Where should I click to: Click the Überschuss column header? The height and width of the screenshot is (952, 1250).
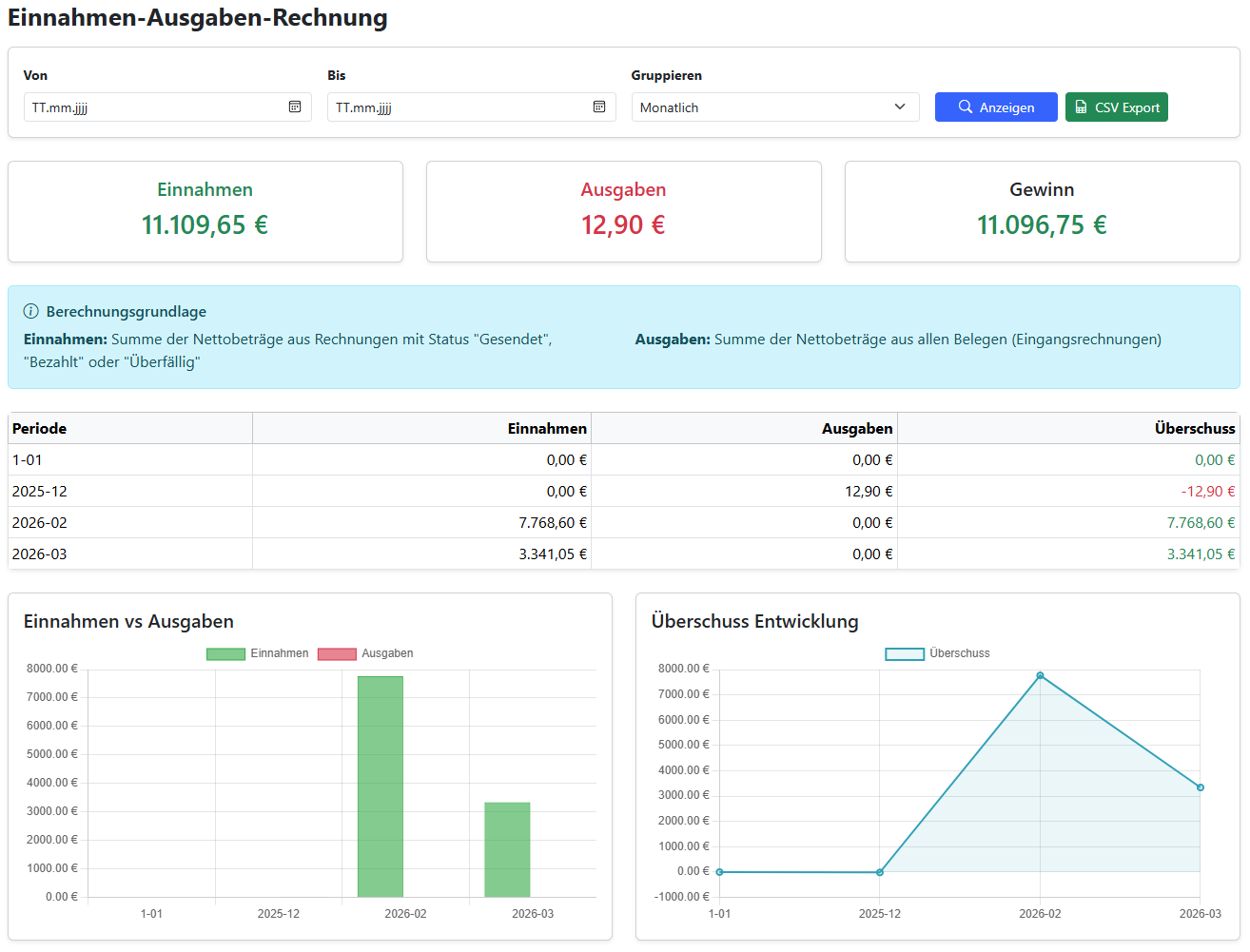1194,429
